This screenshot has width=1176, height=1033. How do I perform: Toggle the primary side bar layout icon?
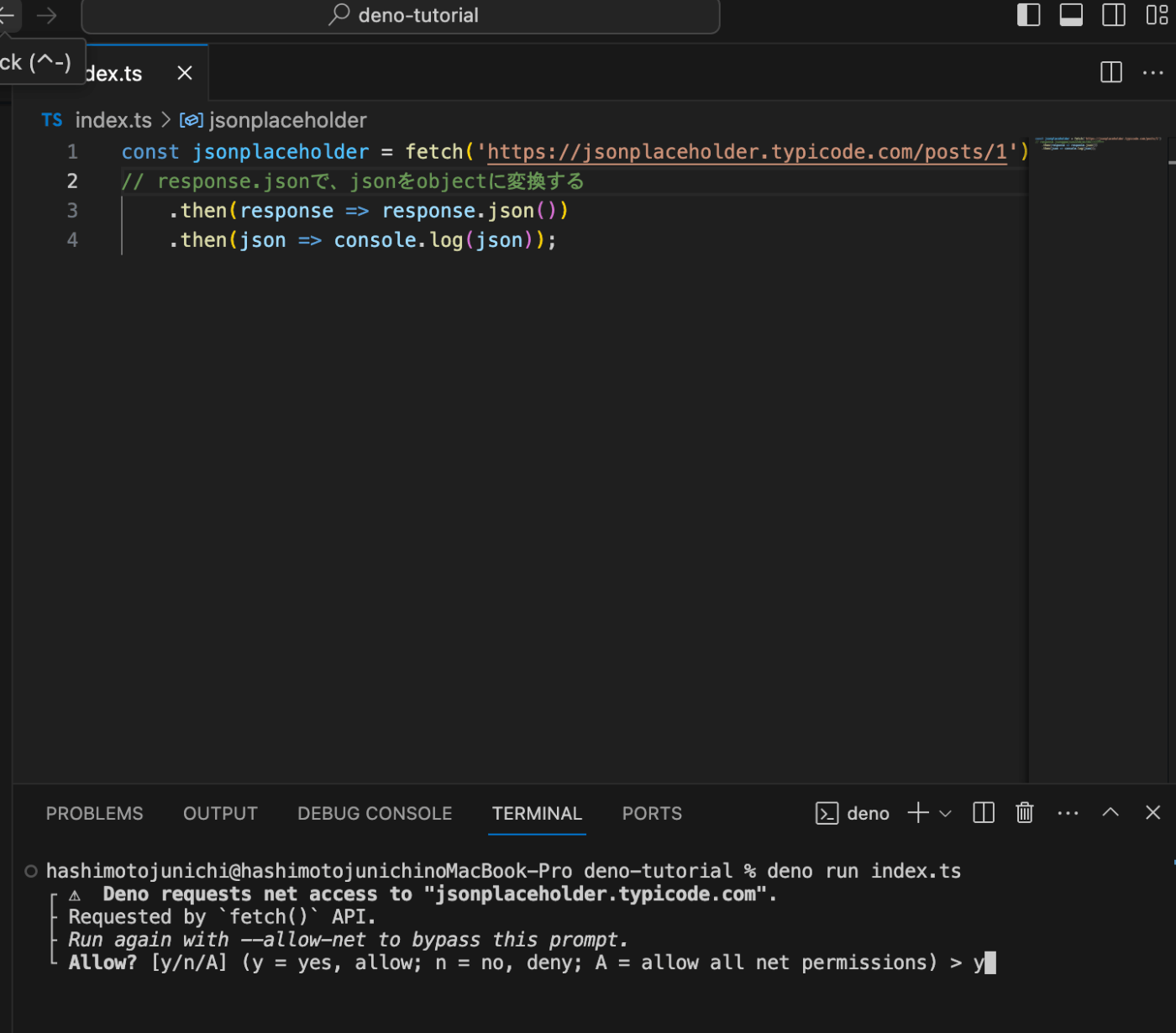pos(1028,15)
